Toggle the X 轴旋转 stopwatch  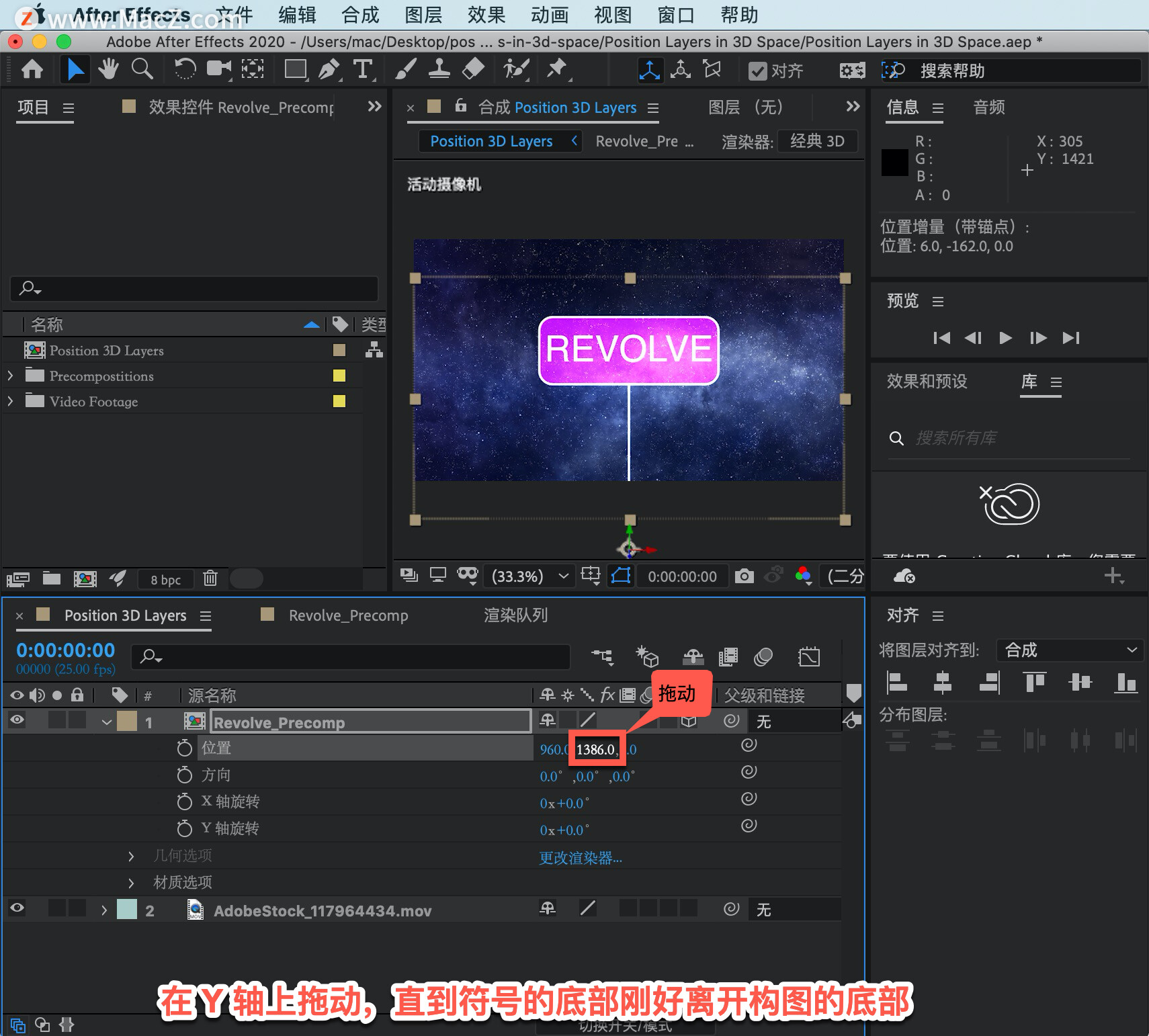[x=184, y=802]
